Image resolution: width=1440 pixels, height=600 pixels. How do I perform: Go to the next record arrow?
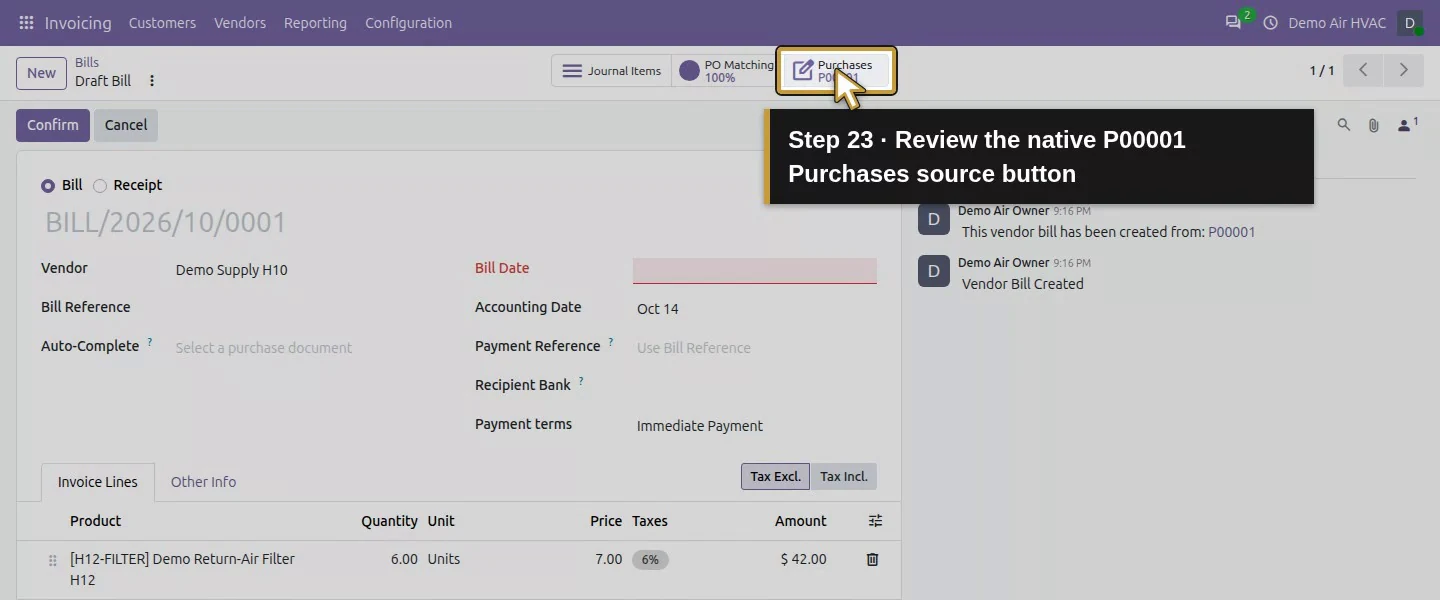[x=1403, y=70]
